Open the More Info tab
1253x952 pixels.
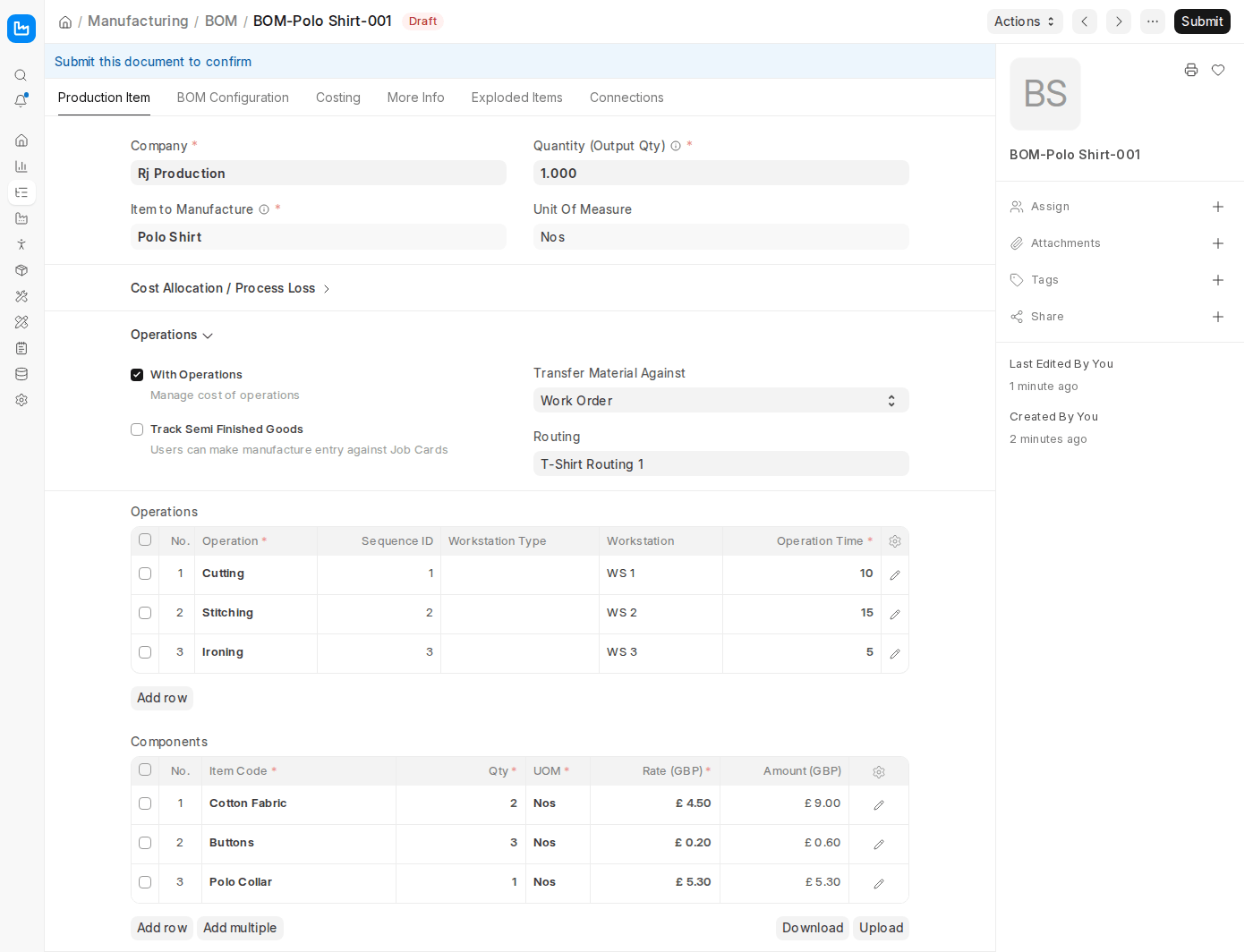coord(416,98)
